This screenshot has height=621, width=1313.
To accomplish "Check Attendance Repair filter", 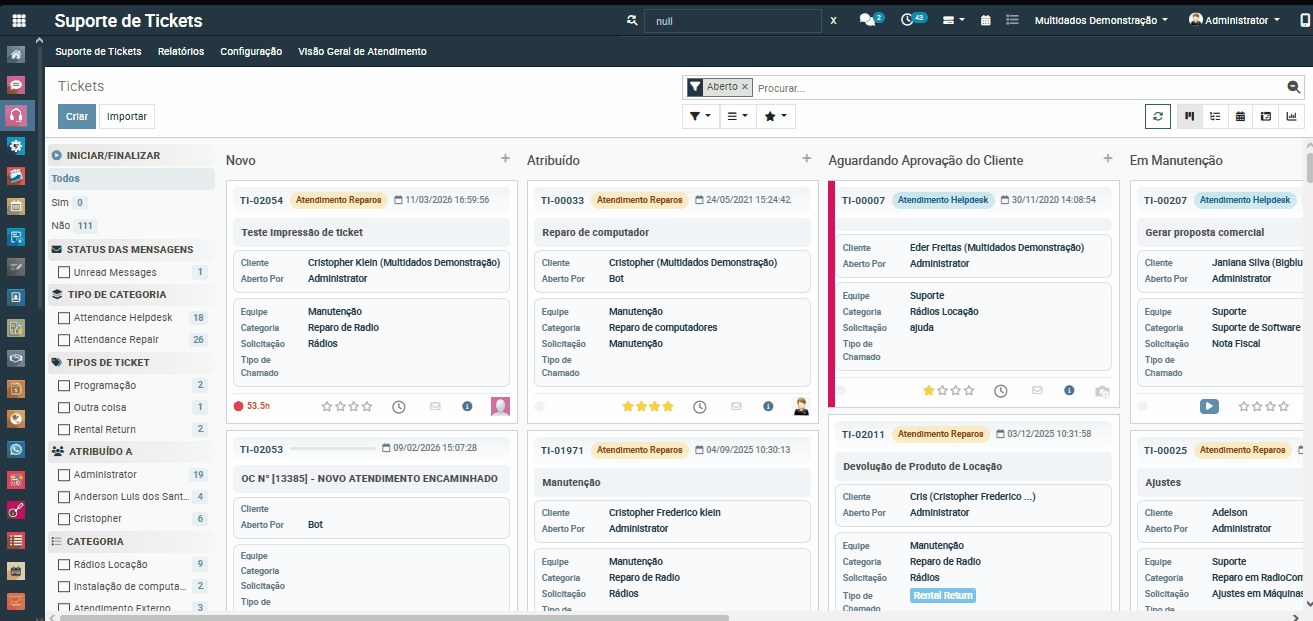I will point(64,340).
